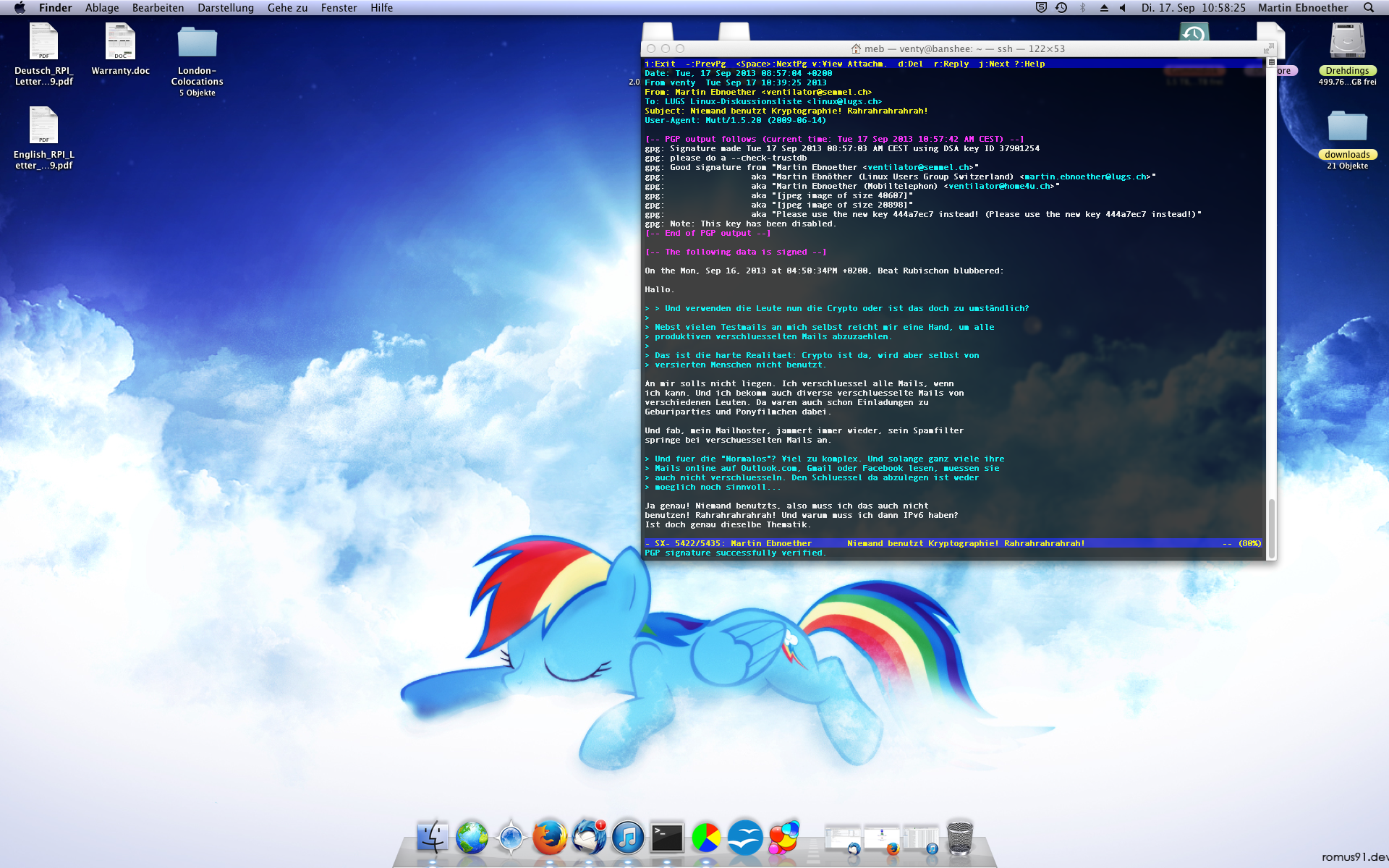Click the terminal vertical scrollbar thumb
Screen dimensions: 1389x868
pos(1271,527)
